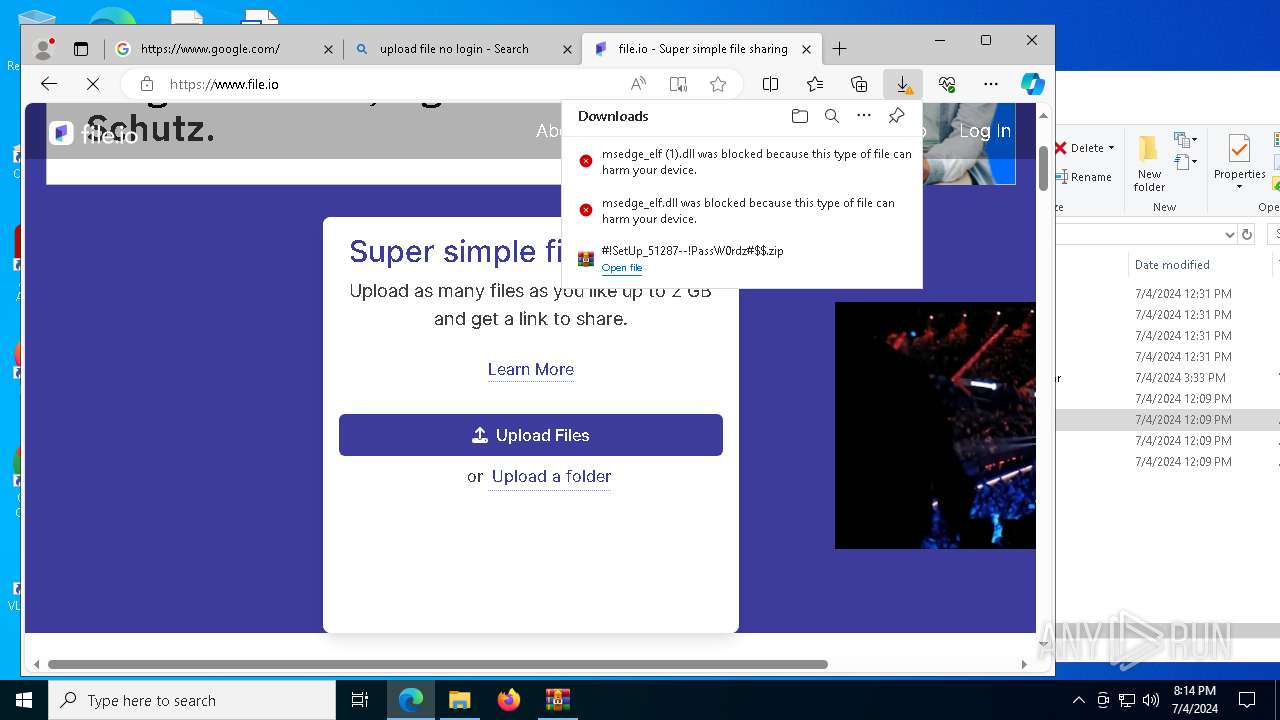Select the SetUp_51287 zip download entry

click(741, 258)
